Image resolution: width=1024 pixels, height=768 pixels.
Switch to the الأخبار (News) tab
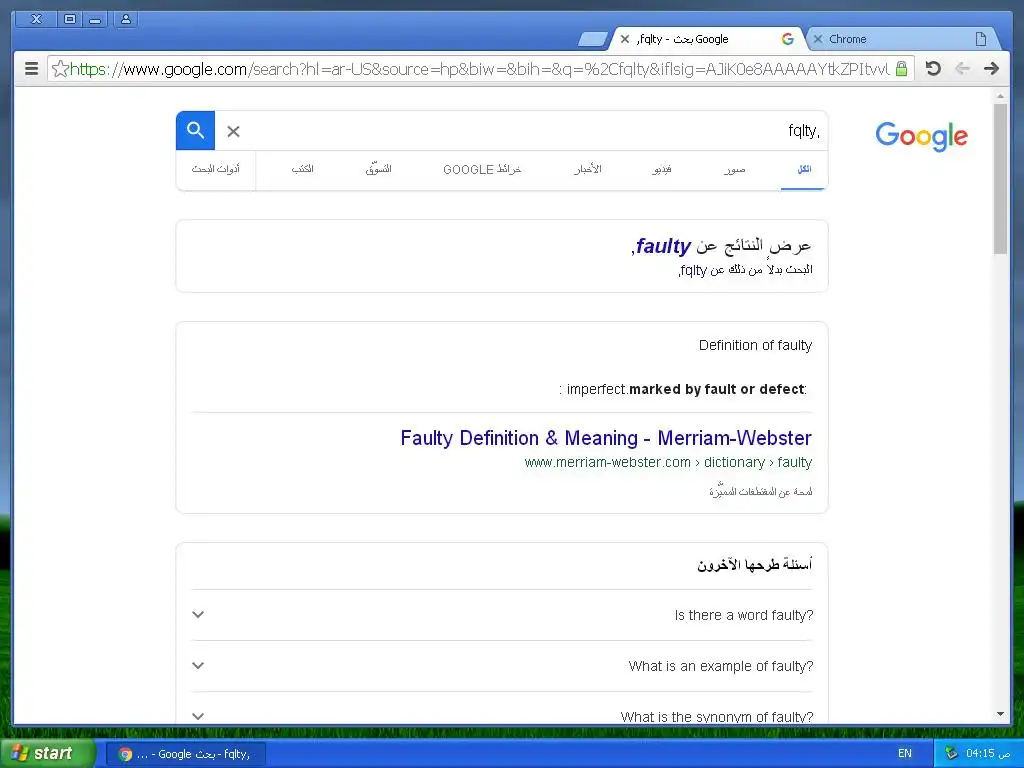point(587,169)
